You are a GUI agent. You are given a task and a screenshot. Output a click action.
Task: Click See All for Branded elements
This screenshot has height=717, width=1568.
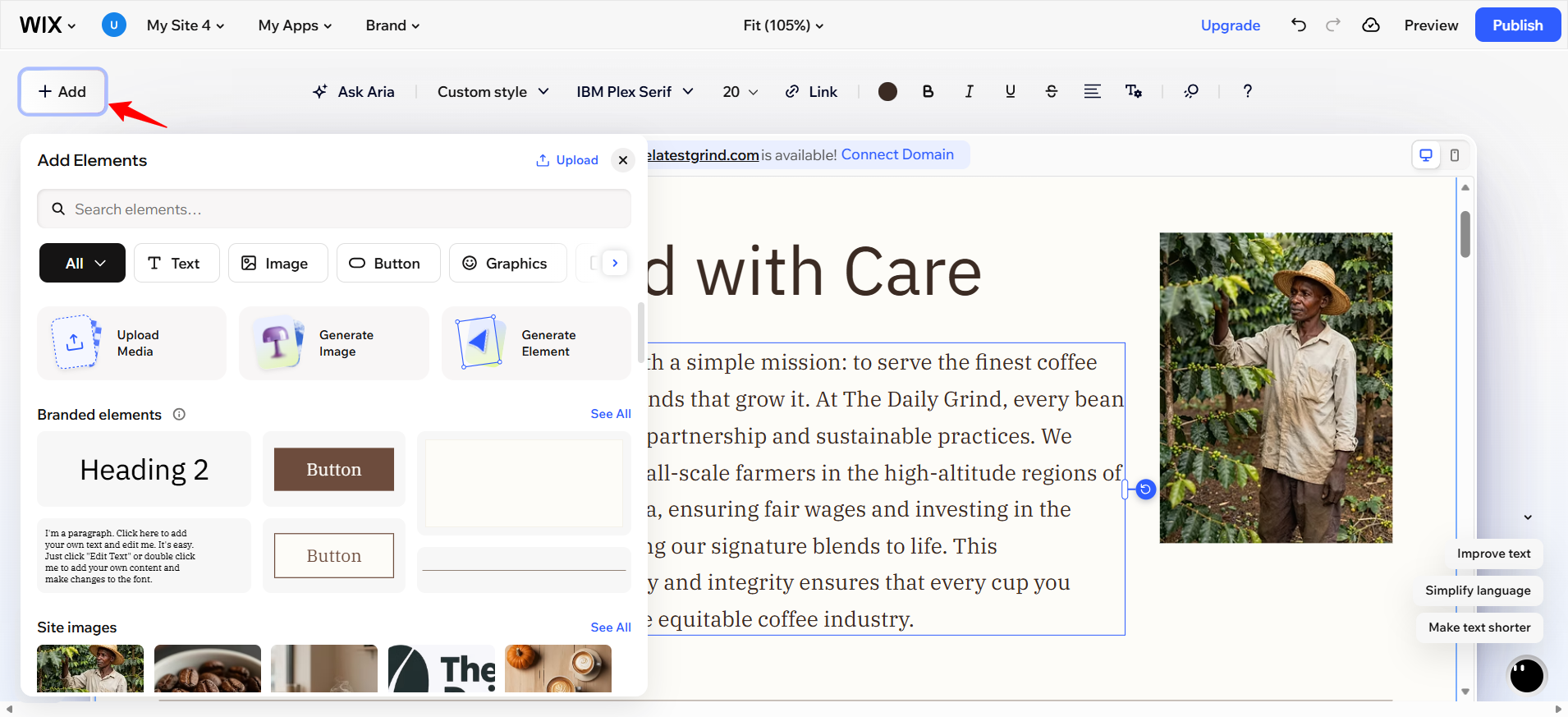click(611, 414)
